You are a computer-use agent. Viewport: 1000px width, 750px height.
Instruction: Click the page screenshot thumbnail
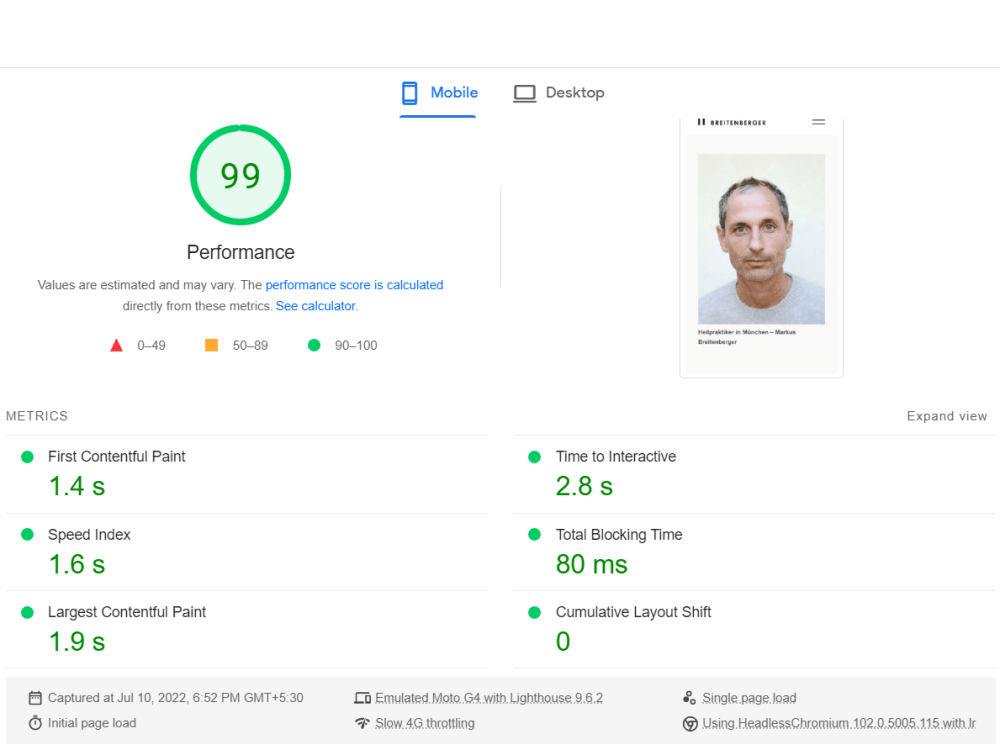click(x=761, y=247)
